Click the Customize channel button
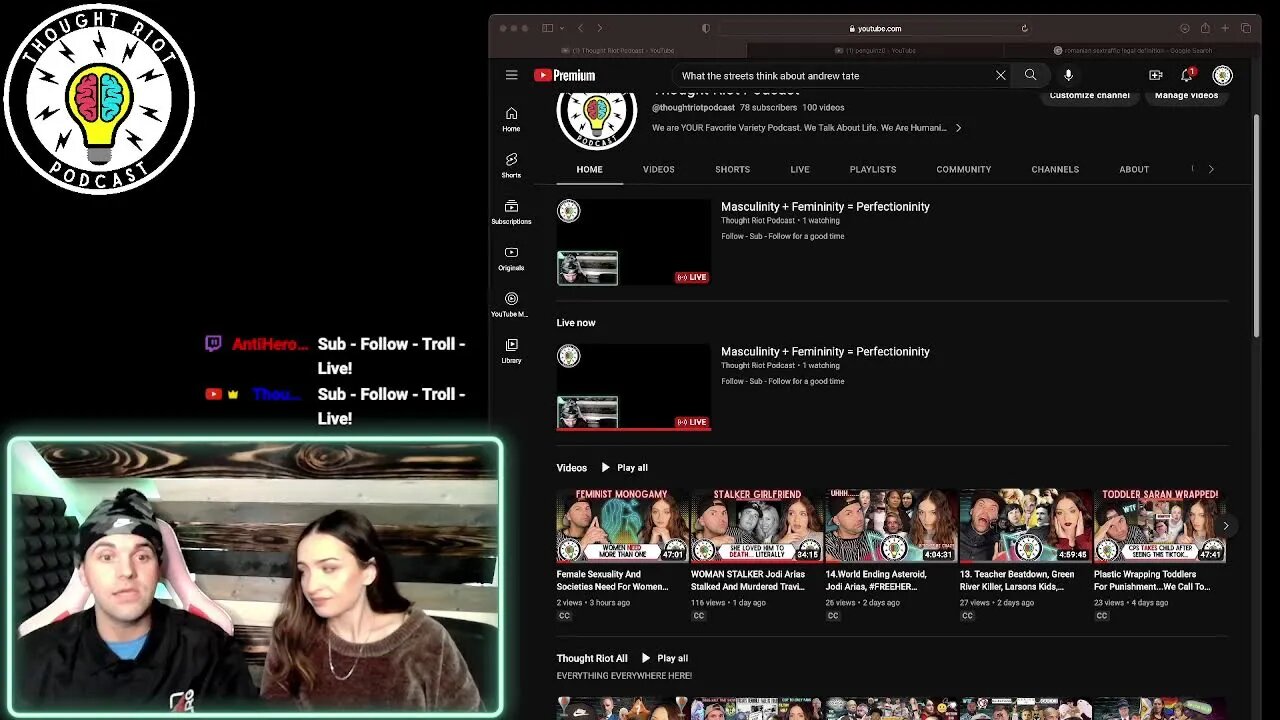1280x720 pixels. tap(1089, 95)
